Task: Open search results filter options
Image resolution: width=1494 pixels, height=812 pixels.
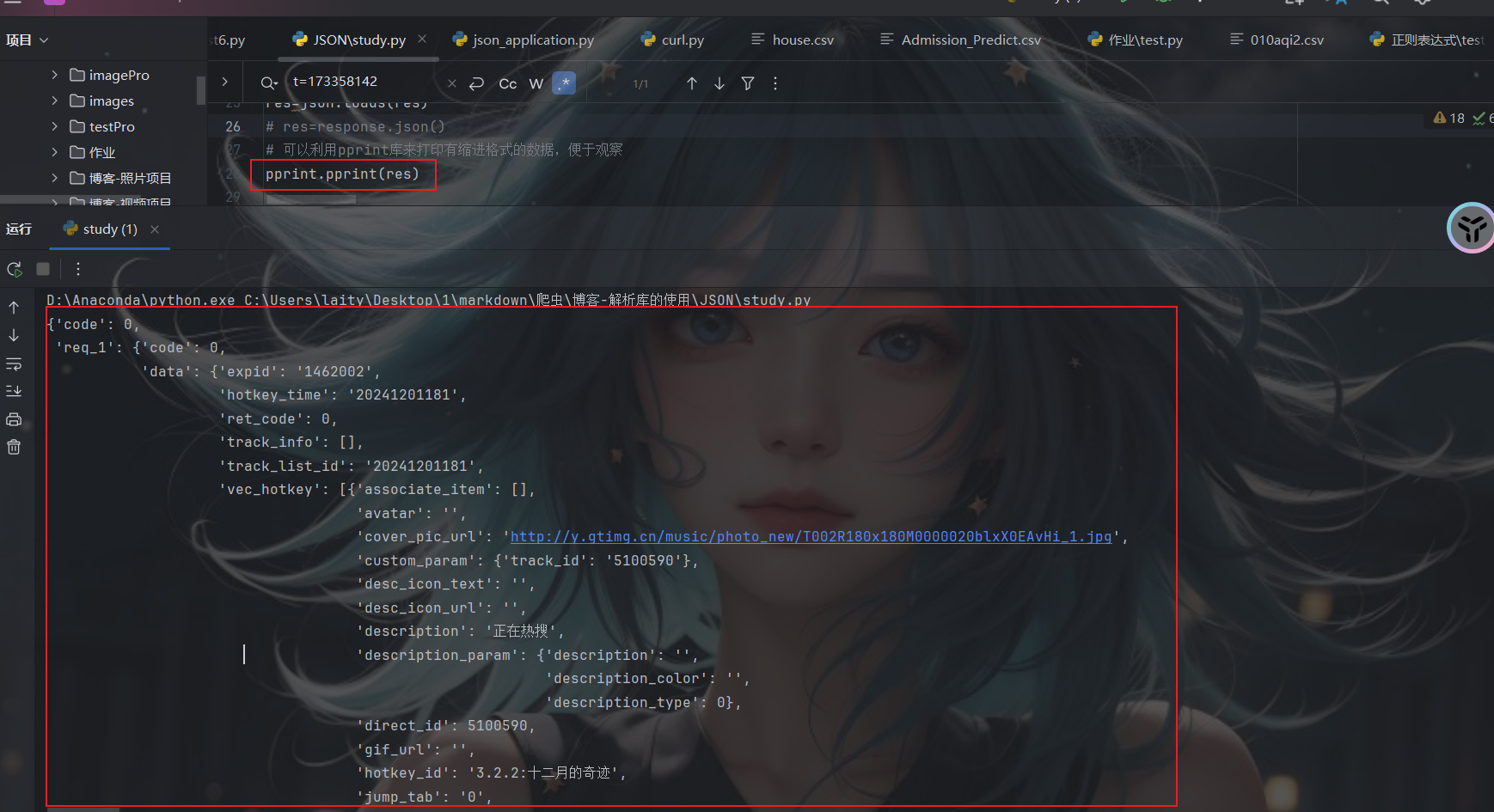Action: [x=748, y=83]
